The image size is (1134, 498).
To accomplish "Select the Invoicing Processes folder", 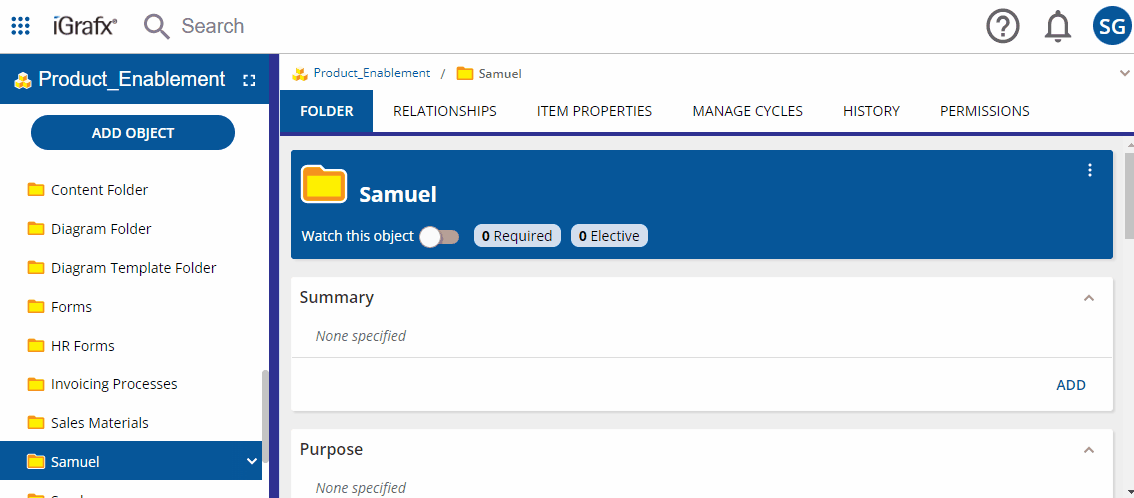I will pos(114,384).
